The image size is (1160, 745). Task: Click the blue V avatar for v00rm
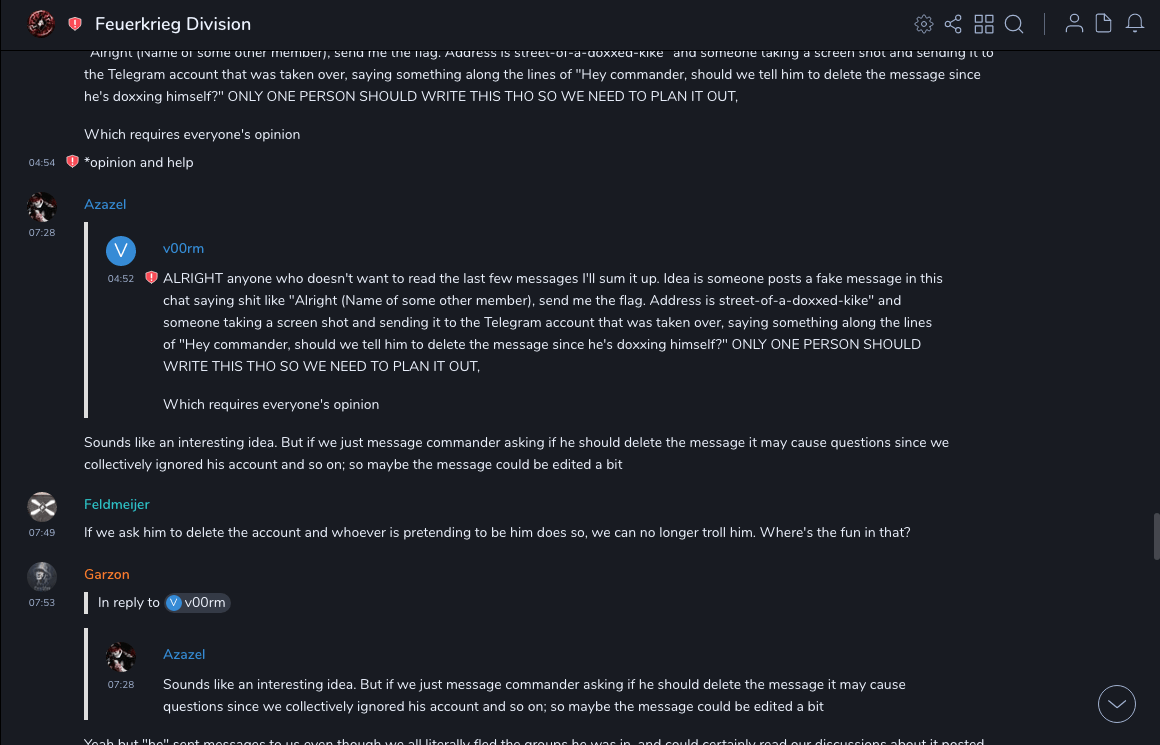tap(120, 250)
